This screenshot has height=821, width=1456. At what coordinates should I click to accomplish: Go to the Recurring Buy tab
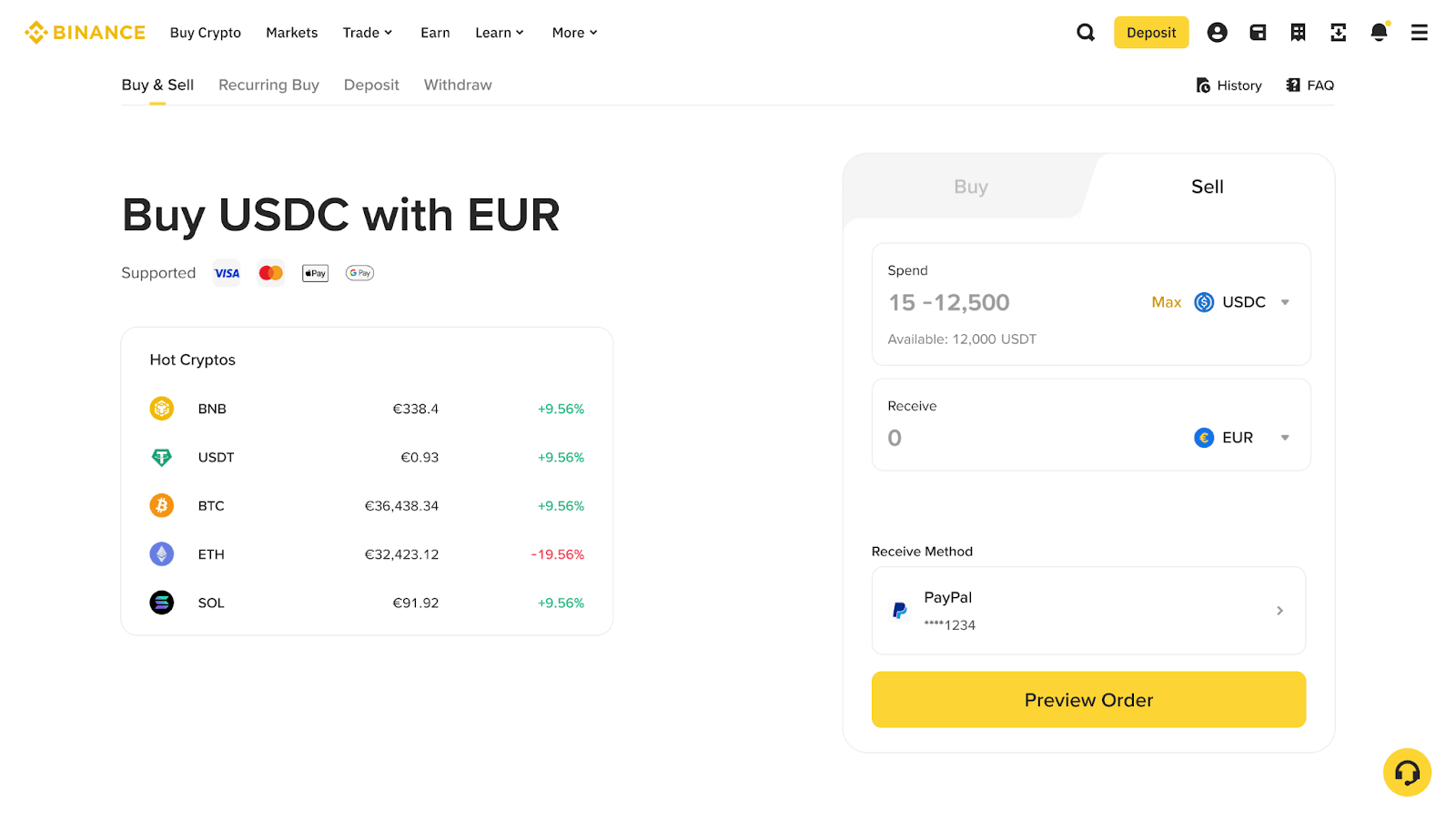[x=268, y=85]
